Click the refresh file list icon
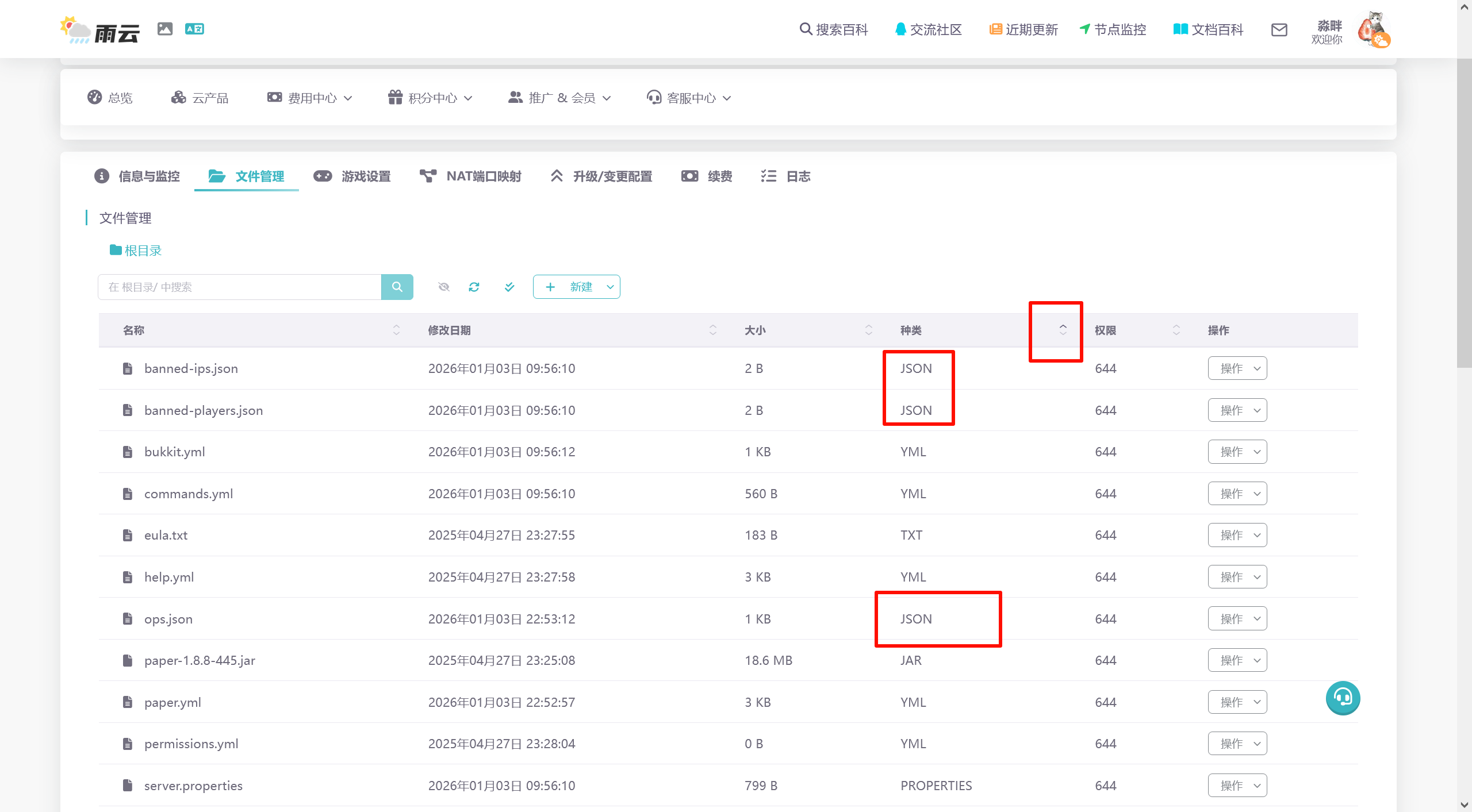Screen dimensions: 1472x812 (x=474, y=287)
